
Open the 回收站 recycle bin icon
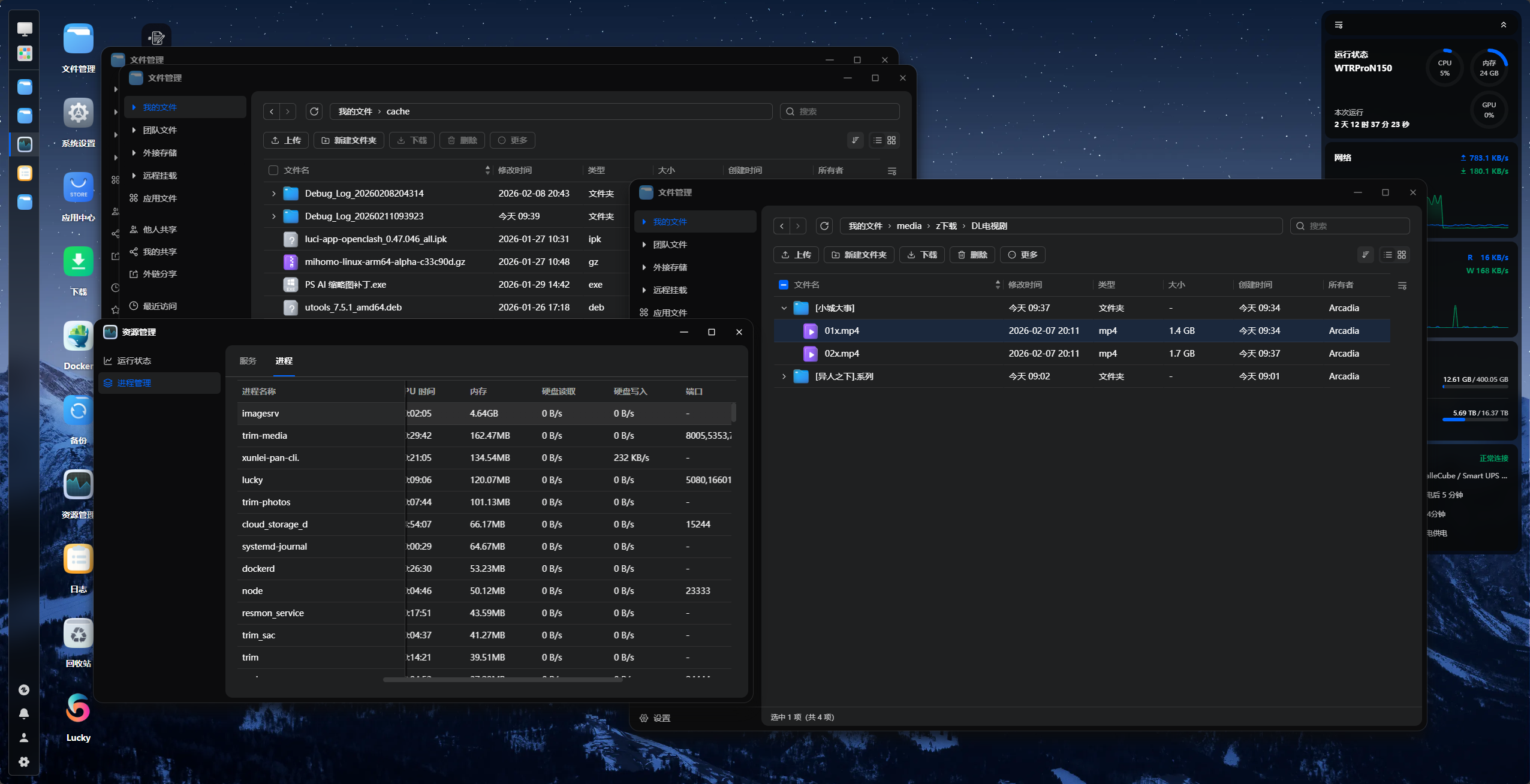pos(78,634)
